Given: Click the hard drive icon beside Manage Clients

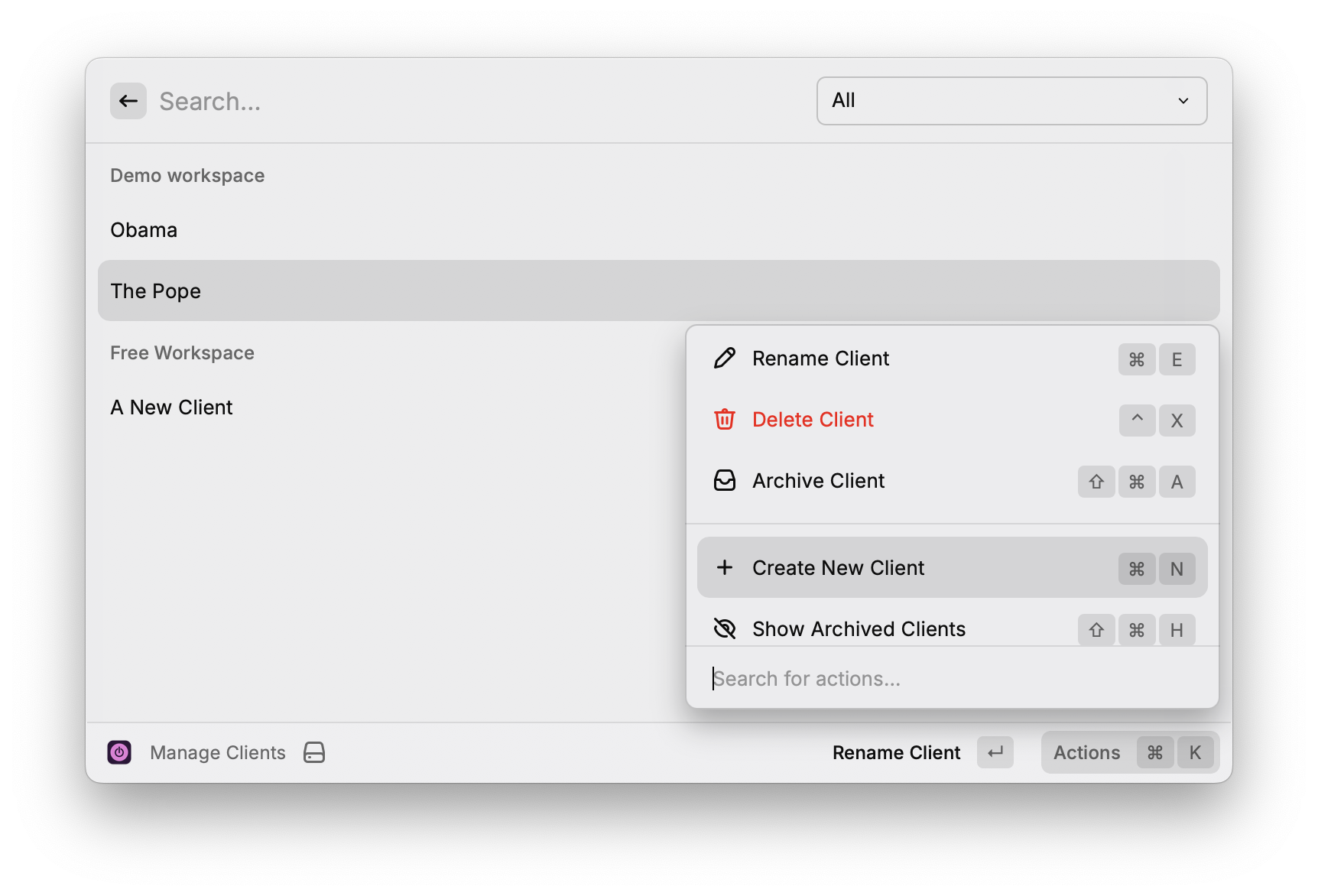Looking at the screenshot, I should (x=314, y=752).
